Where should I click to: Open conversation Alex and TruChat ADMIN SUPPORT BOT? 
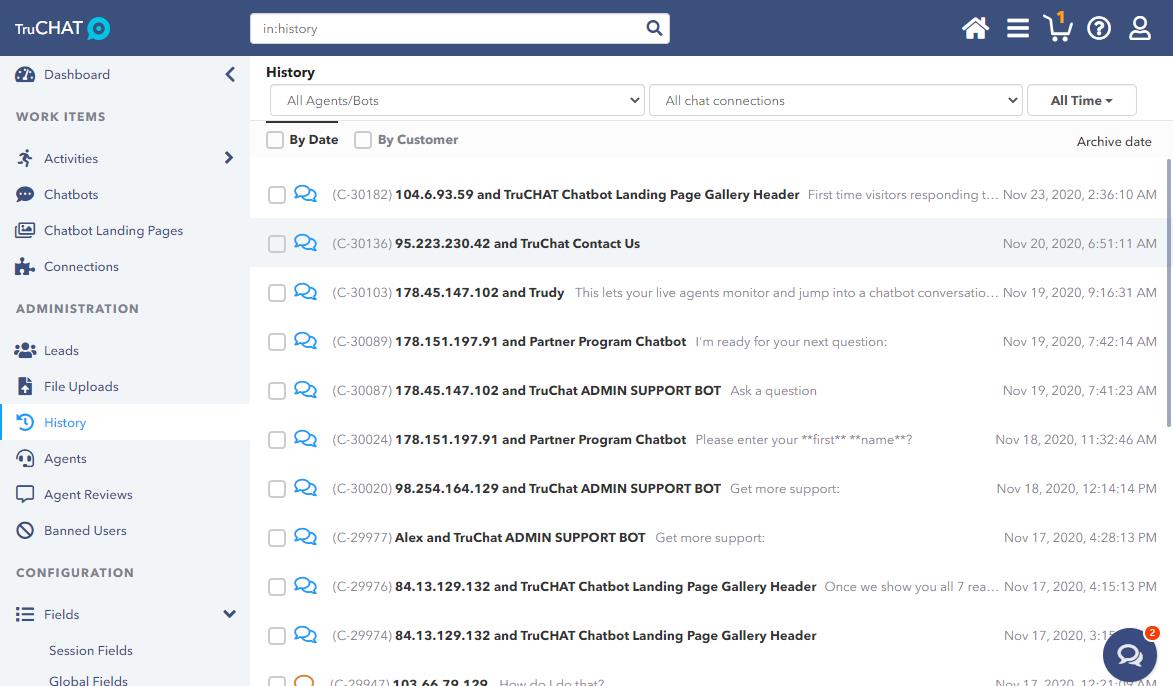[x=520, y=538]
